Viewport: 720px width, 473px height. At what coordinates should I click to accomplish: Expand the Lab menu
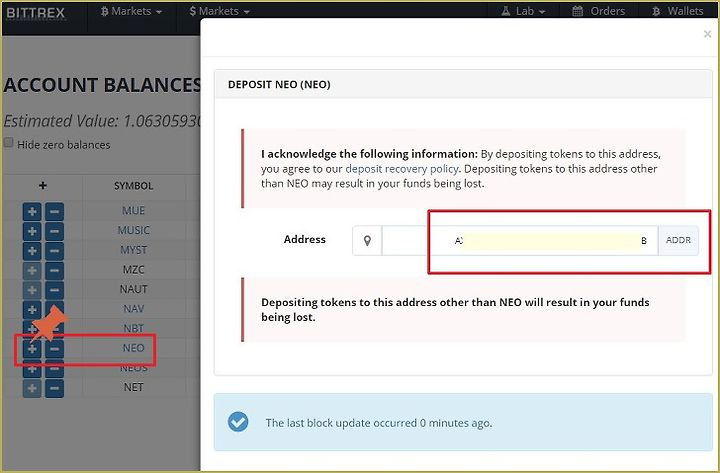pos(523,11)
